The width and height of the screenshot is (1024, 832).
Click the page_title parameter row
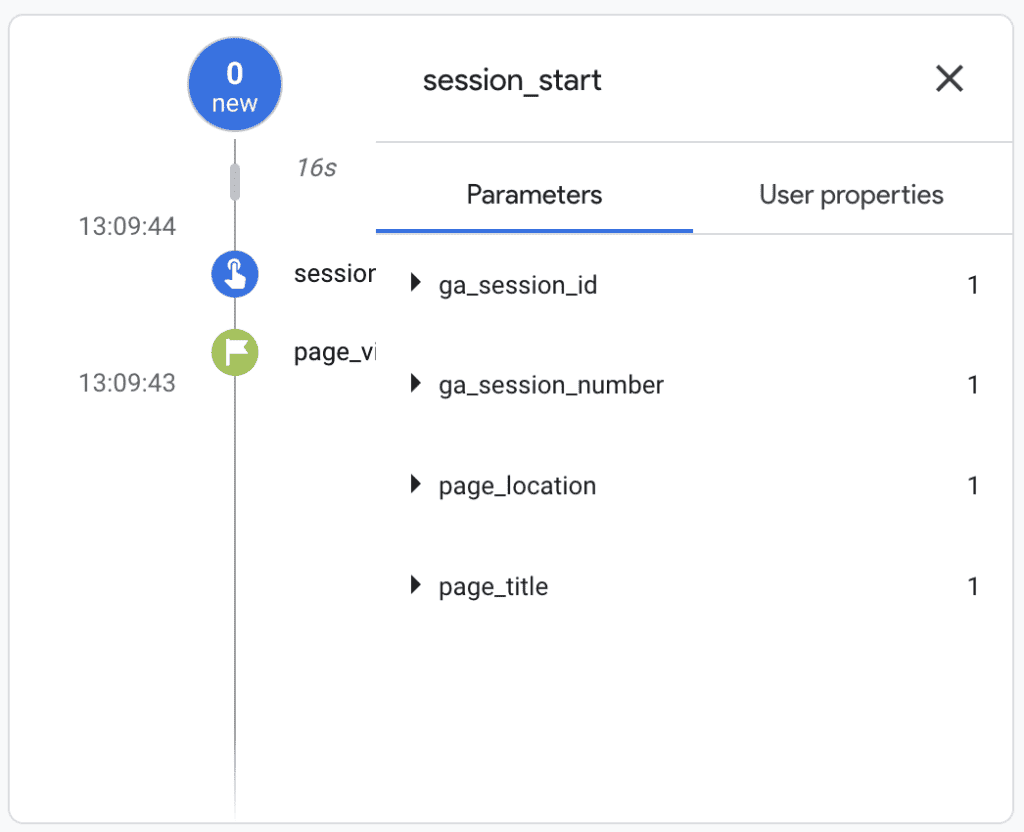[492, 586]
